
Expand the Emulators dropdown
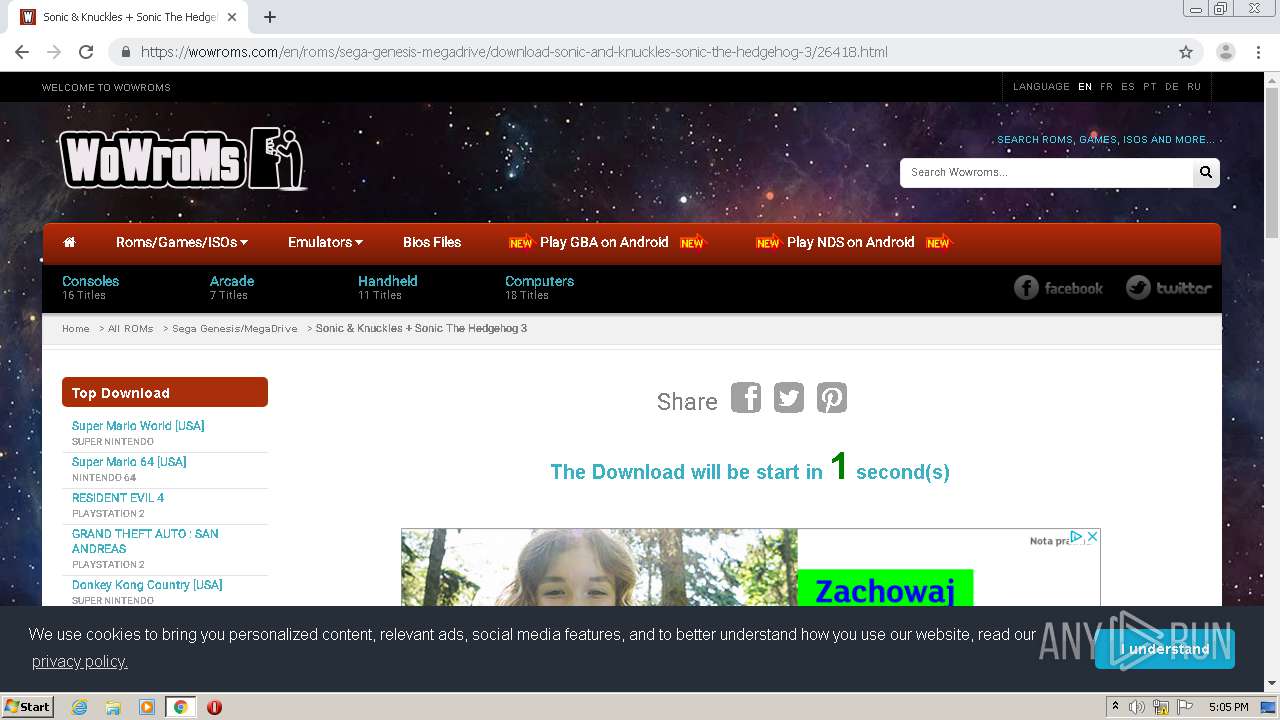coord(325,242)
